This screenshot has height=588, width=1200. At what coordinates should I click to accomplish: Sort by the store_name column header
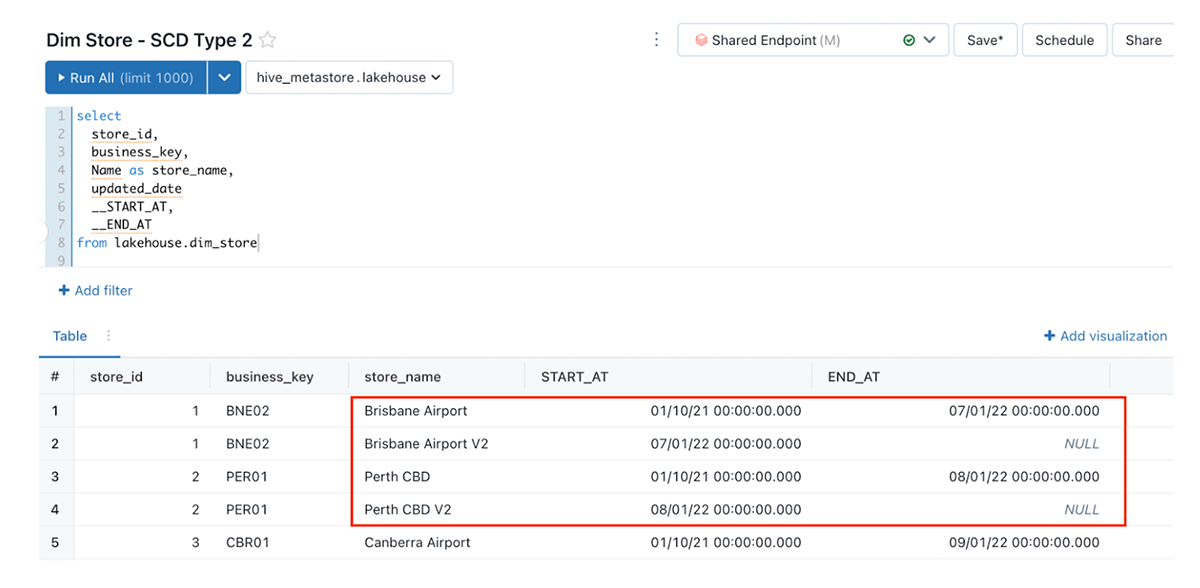coord(402,377)
